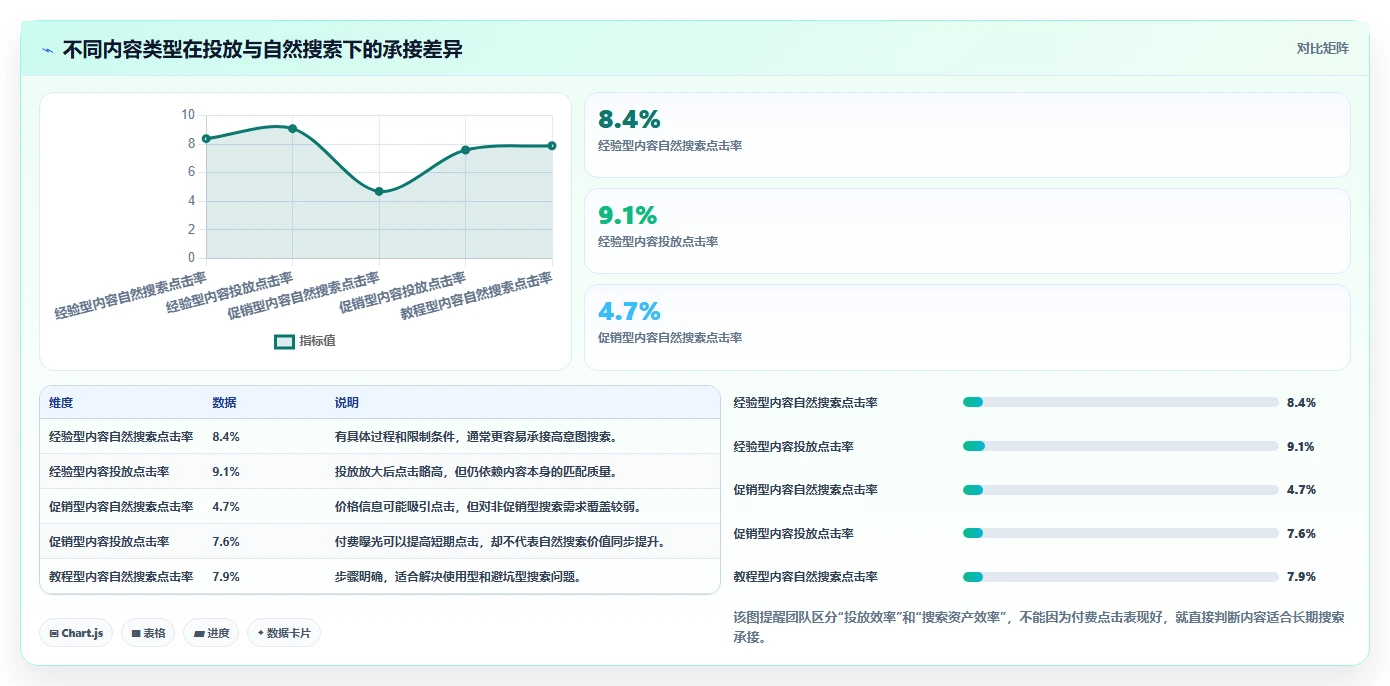Click the 数据 column header
The width and height of the screenshot is (1390, 686).
(224, 403)
